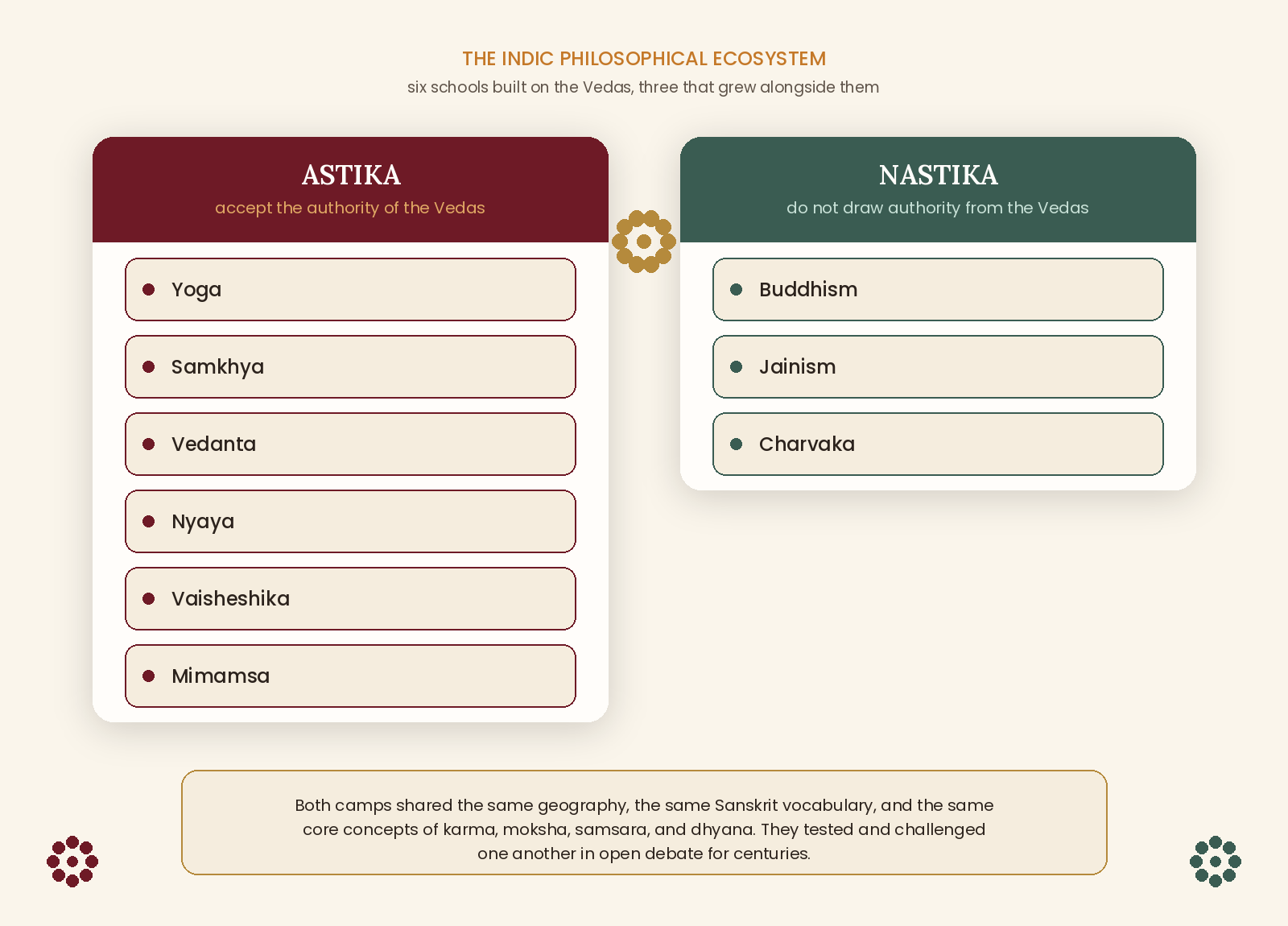Select the Samkhya school card

[350, 366]
